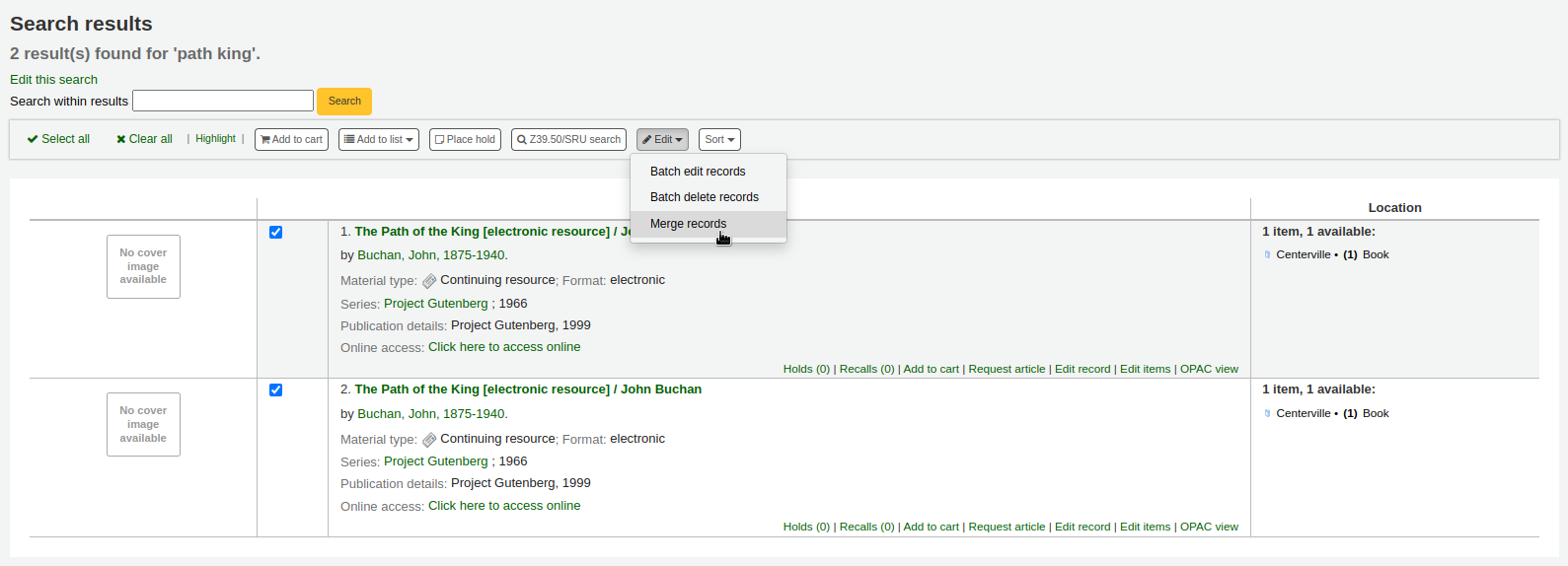Viewport: 1568px width, 566px height.
Task: Expand the Add to list dropdown
Action: pos(379,140)
